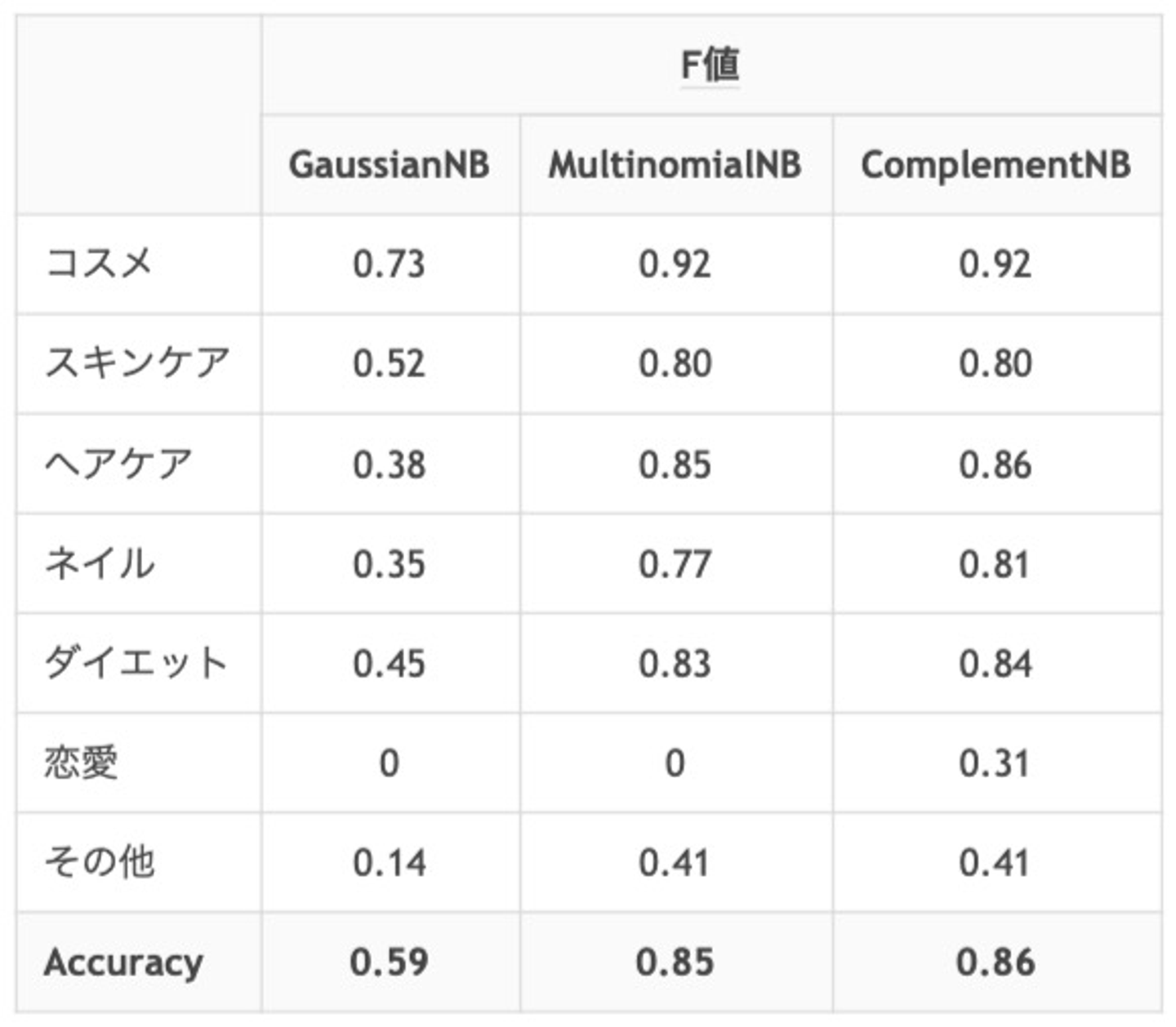This screenshot has height=1027, width=1176.
Task: Select the MultinomialNB column header
Action: [675, 165]
